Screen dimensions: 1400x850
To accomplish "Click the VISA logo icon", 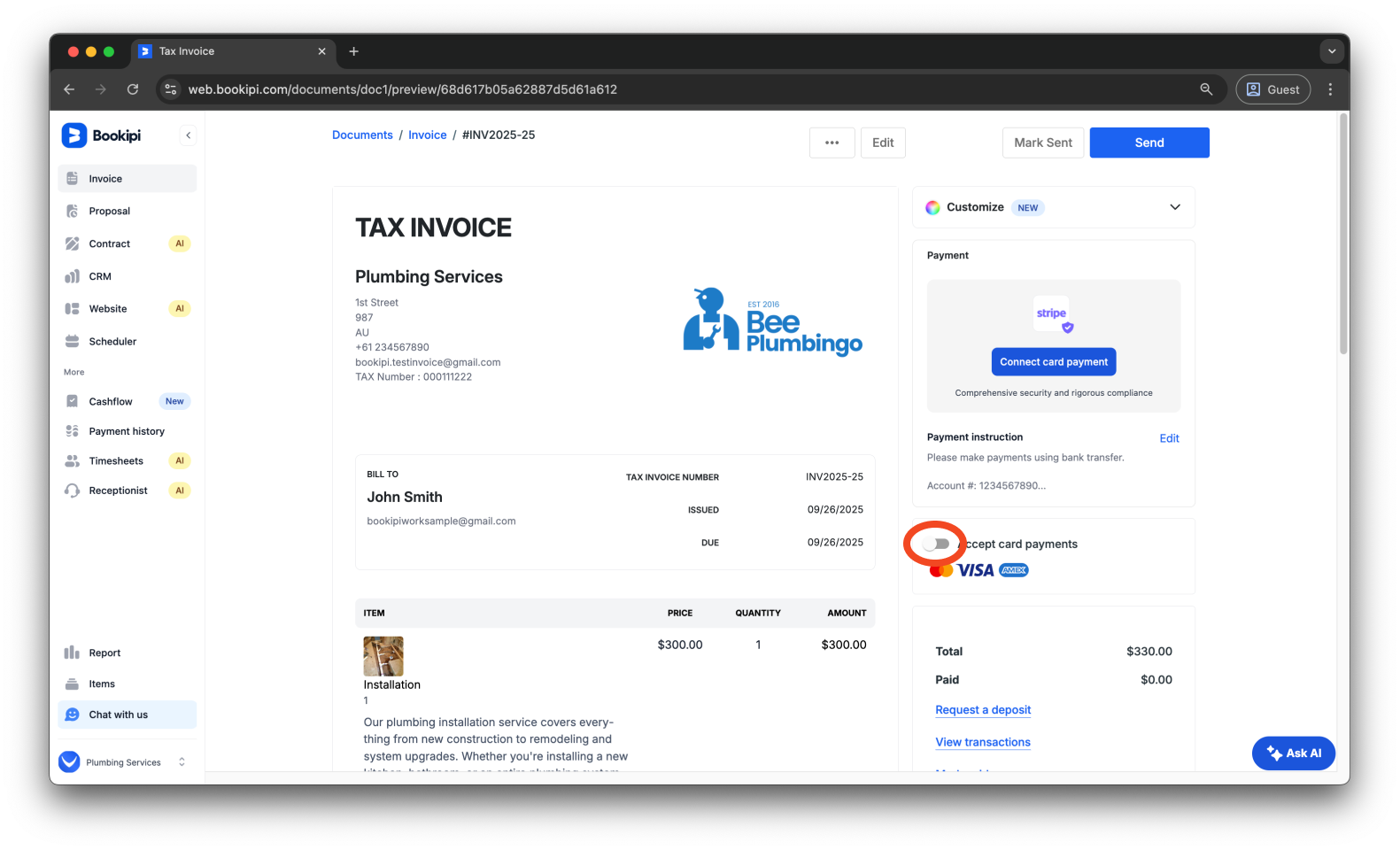I will point(976,570).
